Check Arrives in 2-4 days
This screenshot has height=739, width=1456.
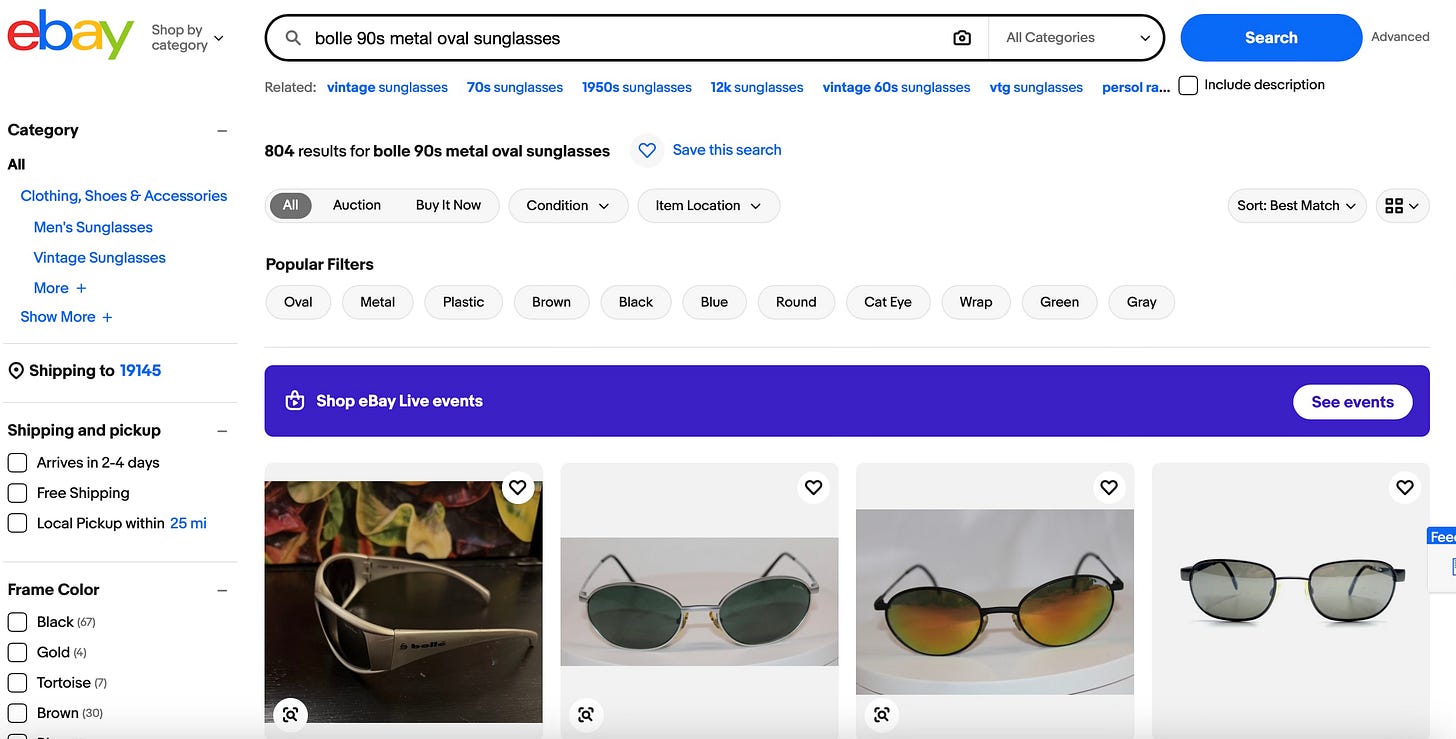(x=17, y=463)
